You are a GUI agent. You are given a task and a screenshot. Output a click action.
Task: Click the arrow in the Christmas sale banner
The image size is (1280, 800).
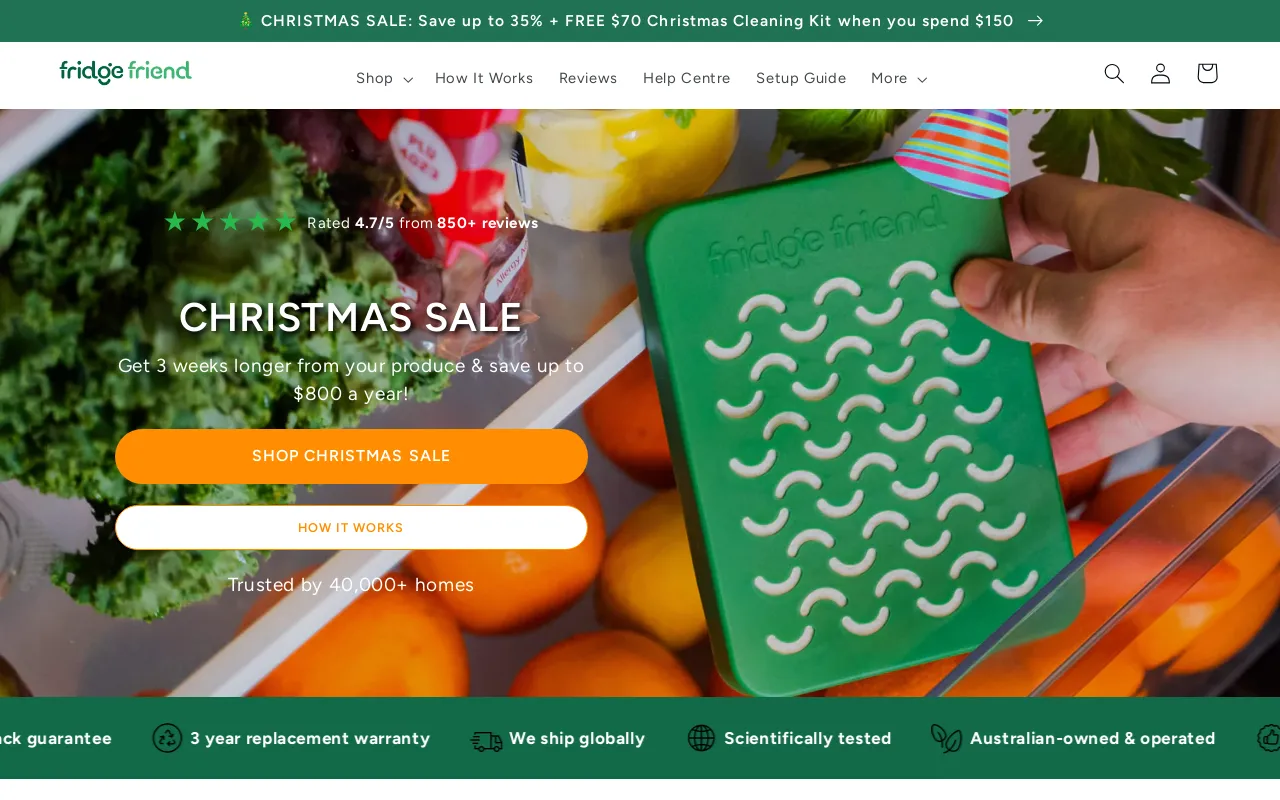(1035, 21)
